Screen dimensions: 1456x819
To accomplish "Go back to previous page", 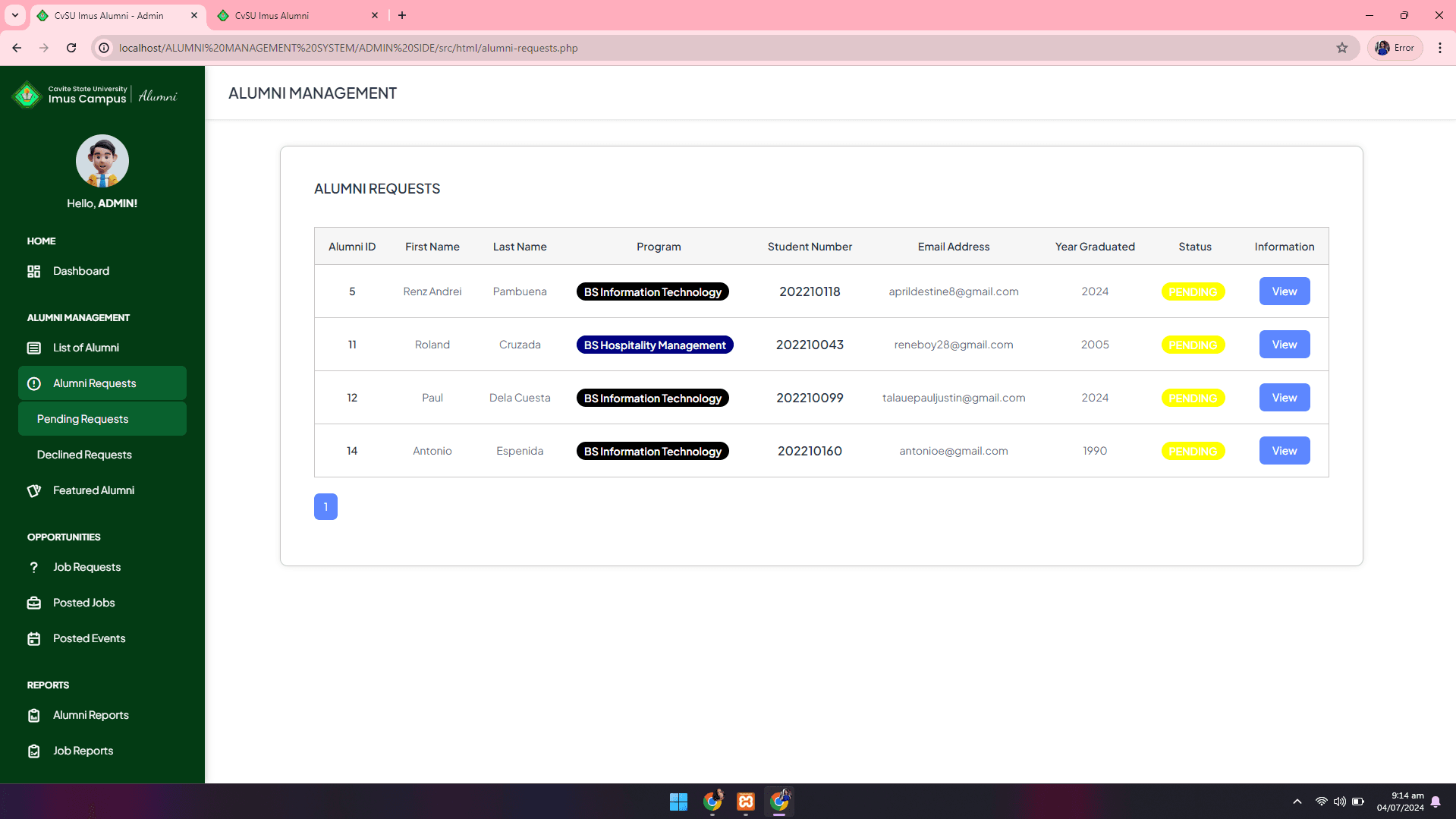I will [x=17, y=48].
